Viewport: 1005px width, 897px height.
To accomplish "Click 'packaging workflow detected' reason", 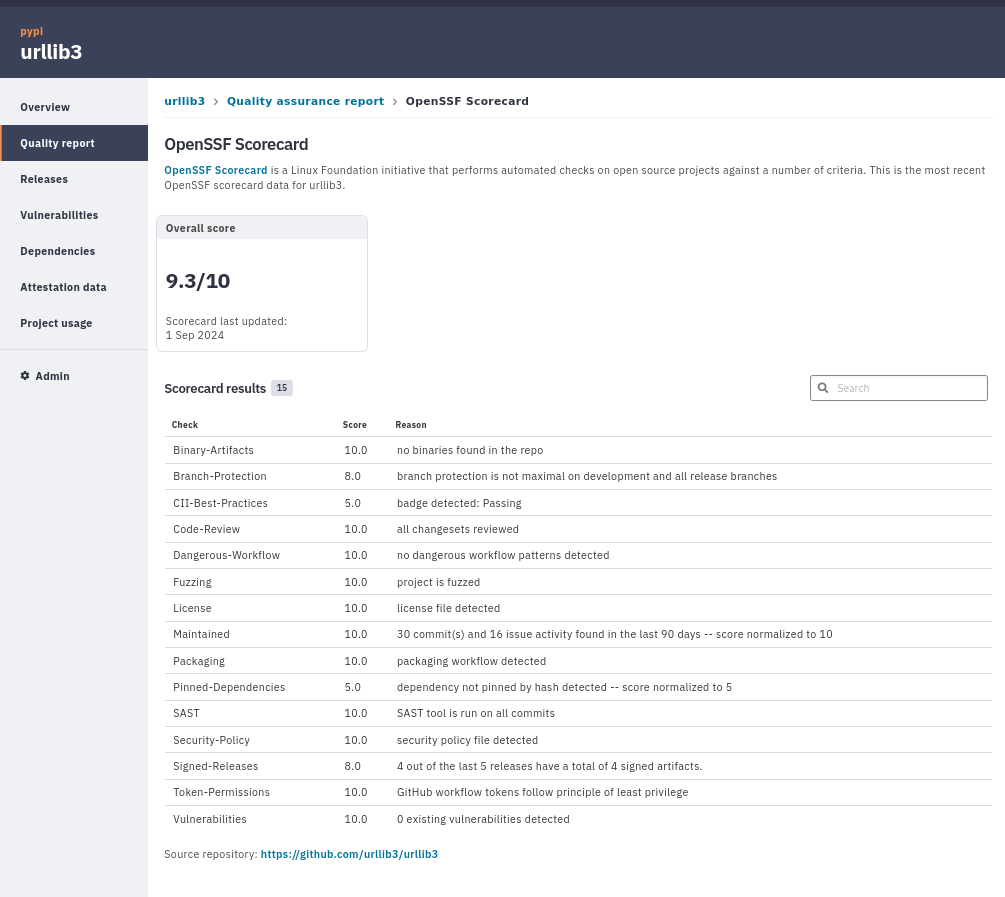I will tap(471, 661).
